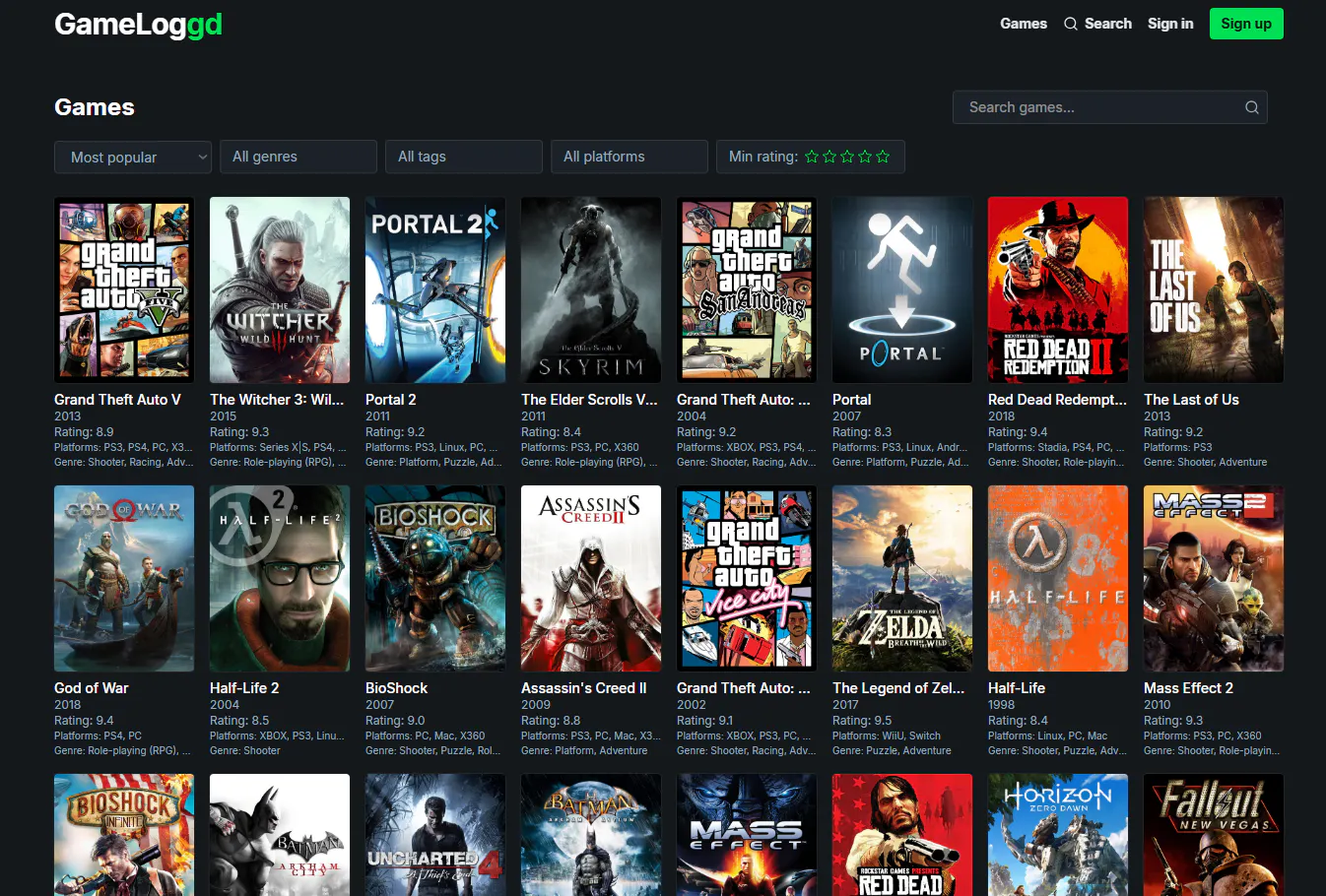Viewport: 1326px width, 896px height.
Task: Click the Assassin's Creed II title
Action: pos(583,688)
